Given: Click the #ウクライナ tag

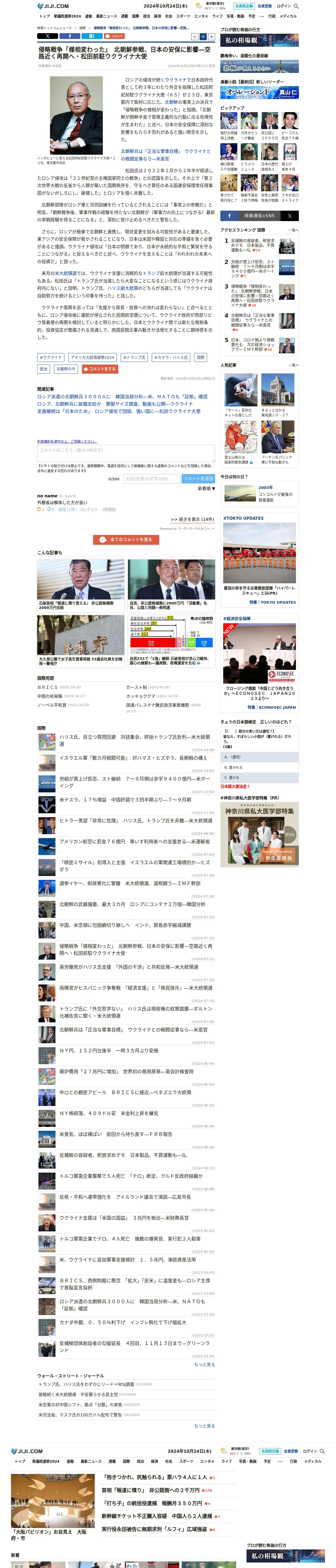Looking at the screenshot, I should 51,357.
